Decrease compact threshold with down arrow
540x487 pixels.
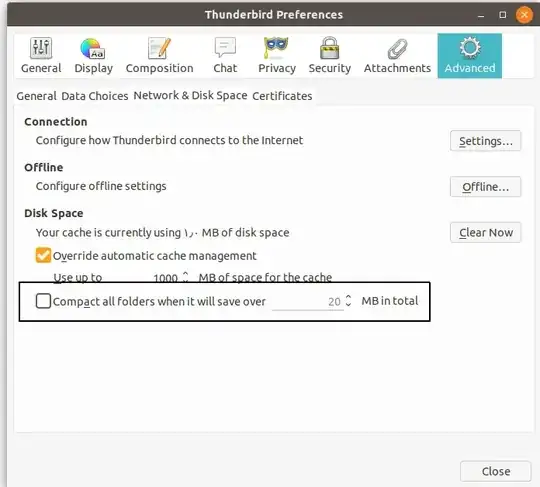(x=349, y=305)
